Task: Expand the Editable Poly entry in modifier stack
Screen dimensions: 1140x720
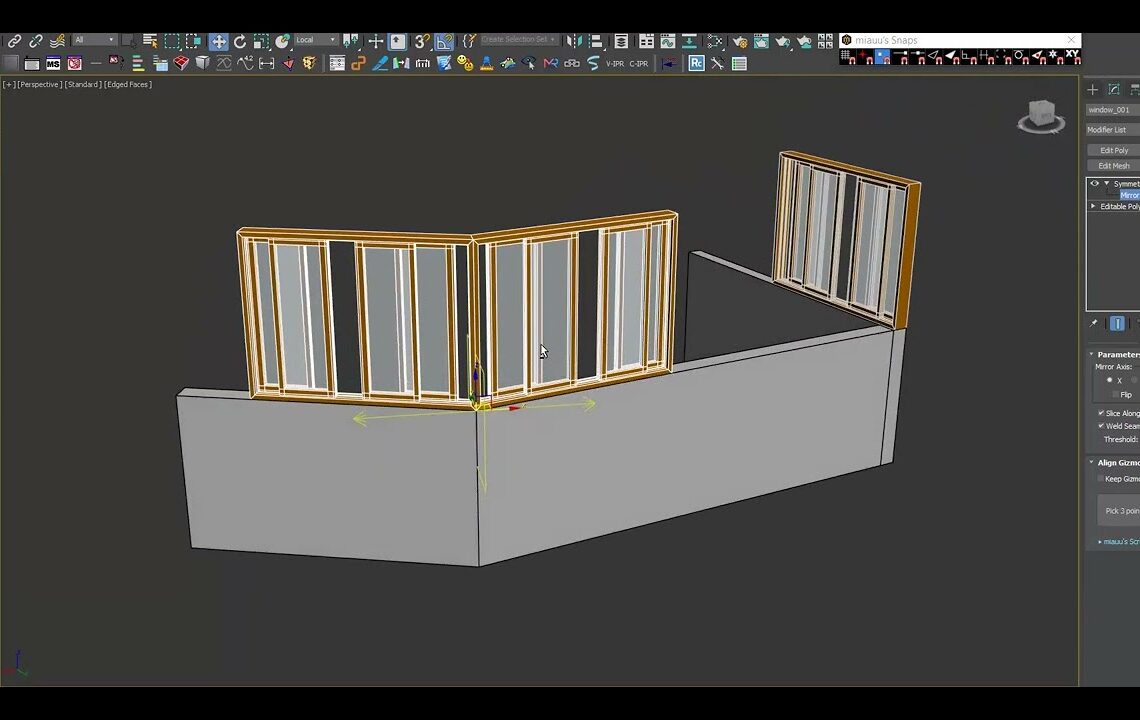Action: (1092, 206)
